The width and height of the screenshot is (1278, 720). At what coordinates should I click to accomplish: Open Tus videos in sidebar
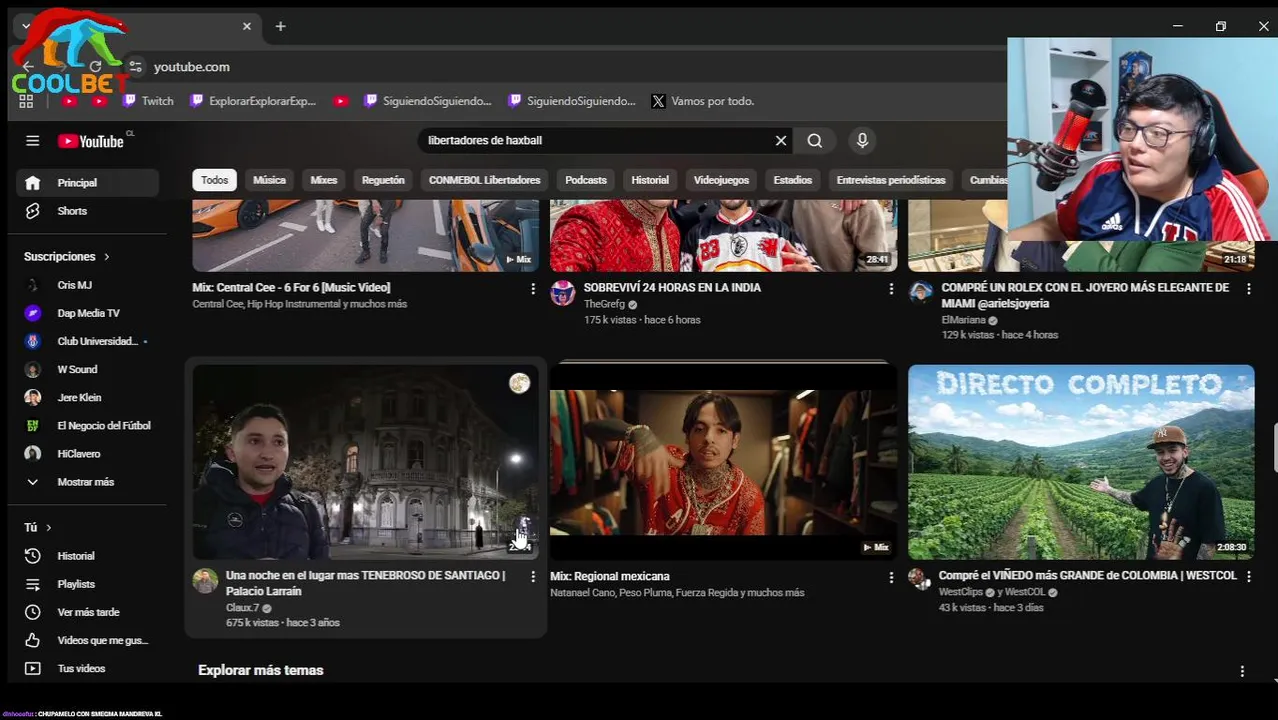(x=88, y=668)
